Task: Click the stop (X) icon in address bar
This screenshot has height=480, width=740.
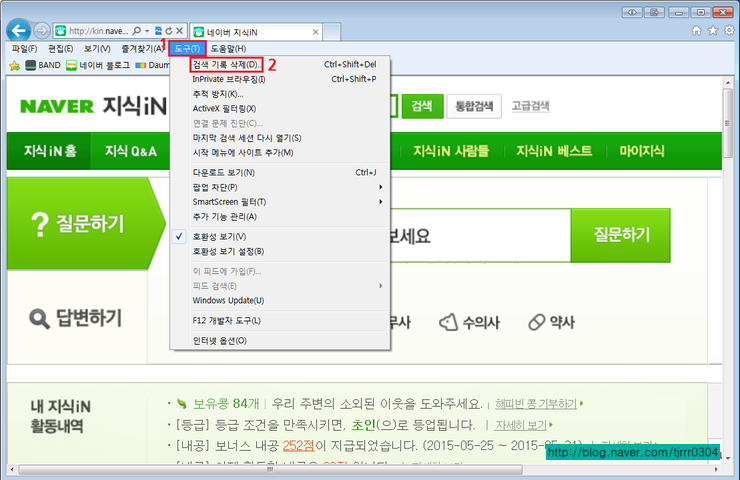Action: 179,31
